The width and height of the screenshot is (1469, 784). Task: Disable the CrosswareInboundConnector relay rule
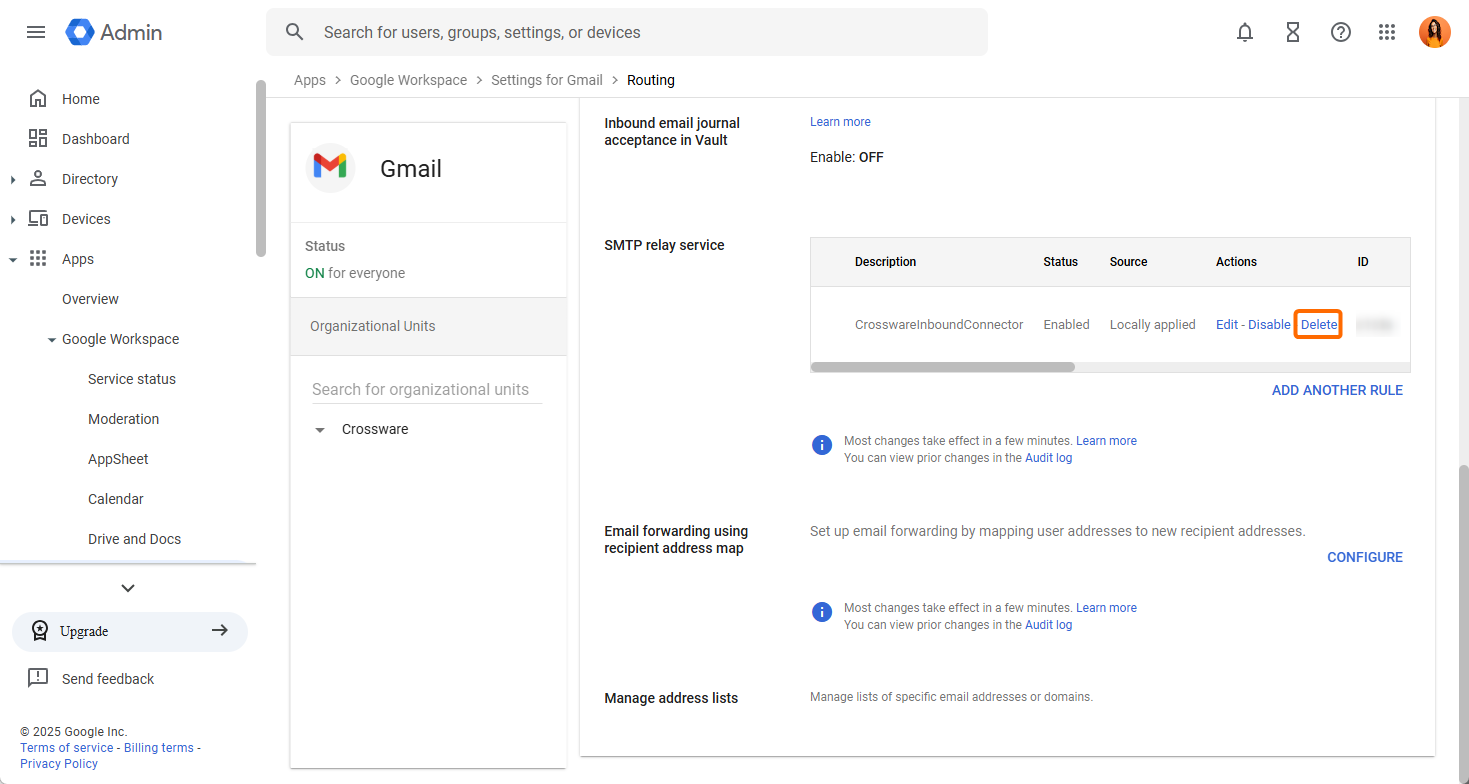(1269, 325)
